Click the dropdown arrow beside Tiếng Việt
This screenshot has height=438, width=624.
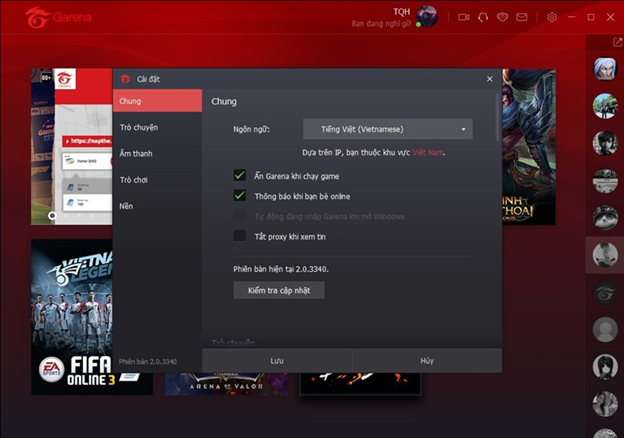463,129
